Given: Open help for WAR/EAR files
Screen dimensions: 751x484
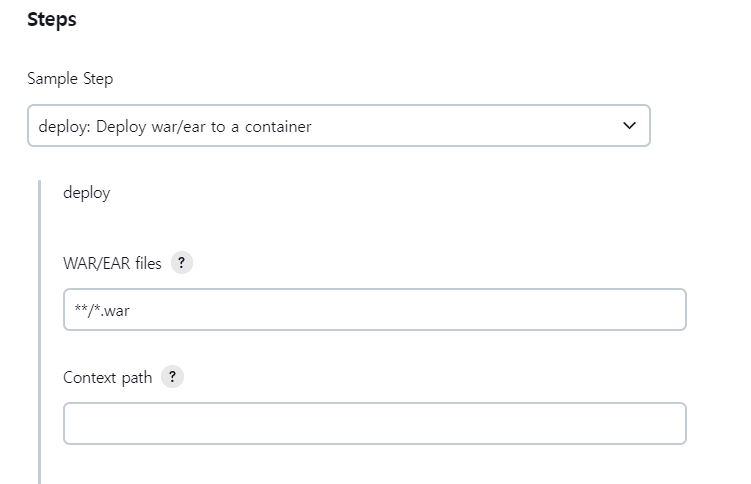Looking at the screenshot, I should [x=182, y=262].
